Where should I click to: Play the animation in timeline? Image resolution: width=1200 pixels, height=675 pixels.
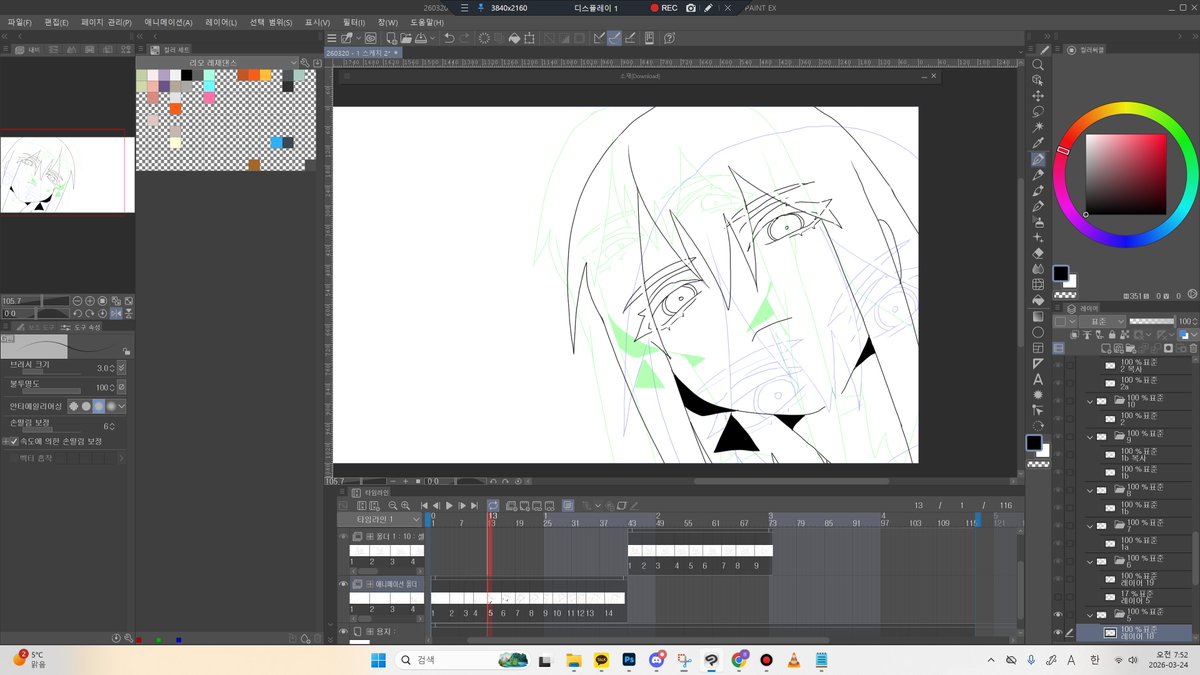point(449,506)
